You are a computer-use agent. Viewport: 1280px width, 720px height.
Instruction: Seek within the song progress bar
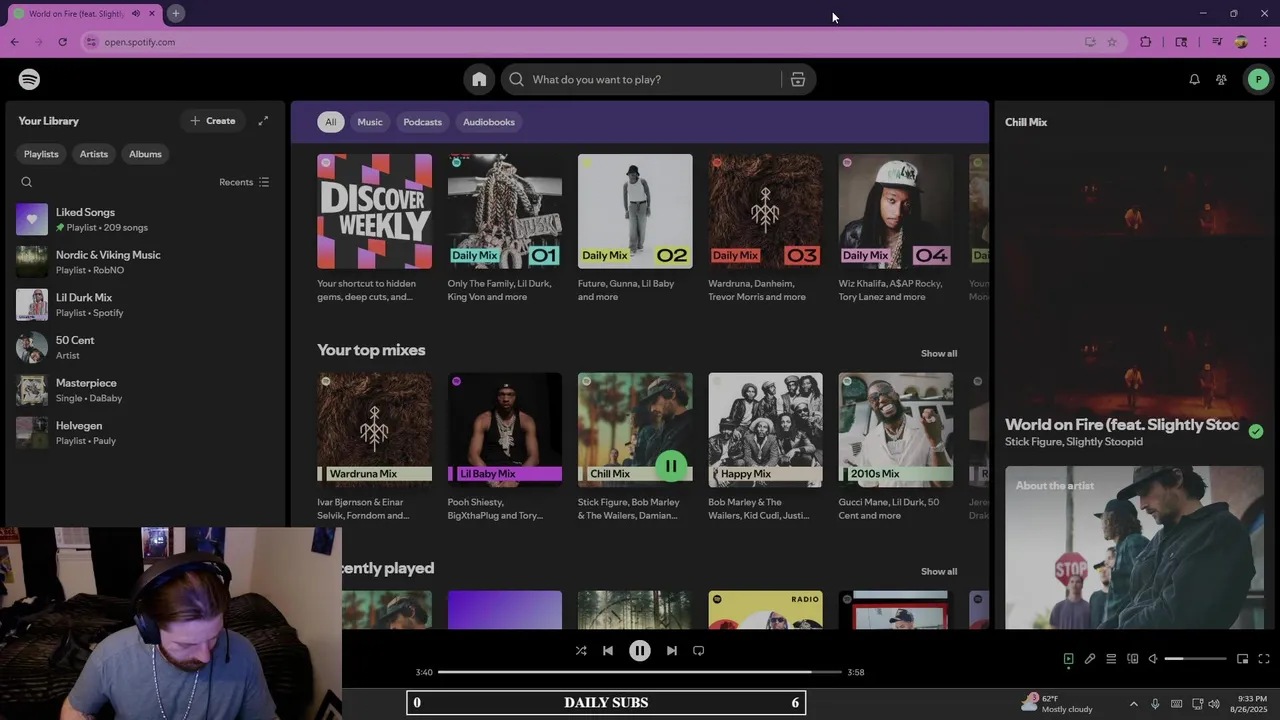click(x=640, y=672)
